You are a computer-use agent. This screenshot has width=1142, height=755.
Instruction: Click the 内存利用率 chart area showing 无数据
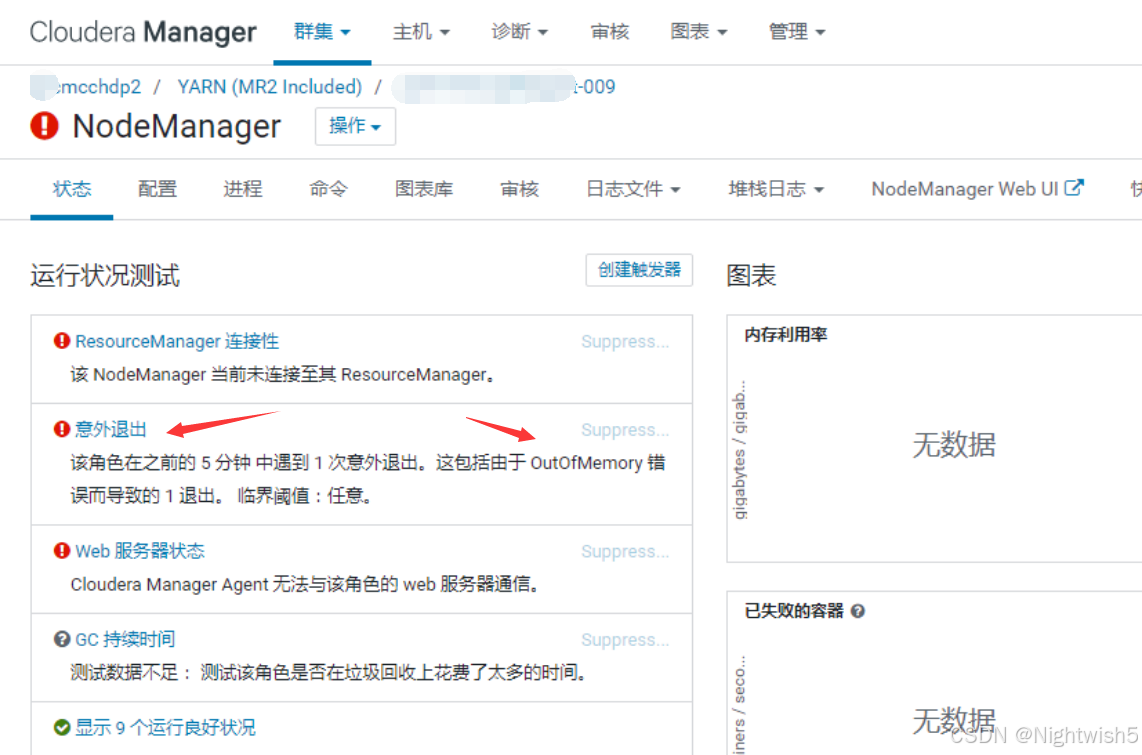[x=953, y=444]
